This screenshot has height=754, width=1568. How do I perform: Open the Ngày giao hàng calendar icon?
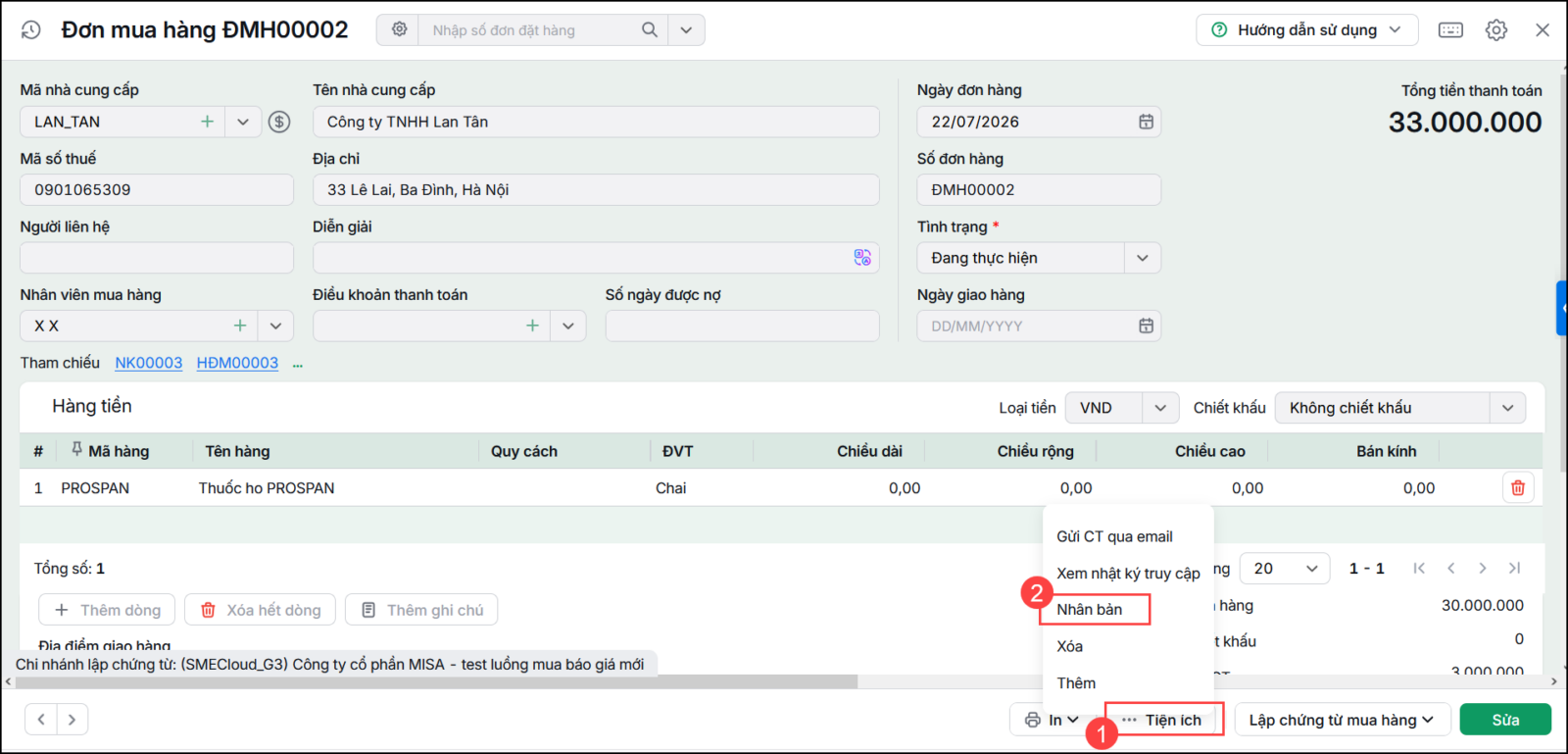click(x=1146, y=326)
